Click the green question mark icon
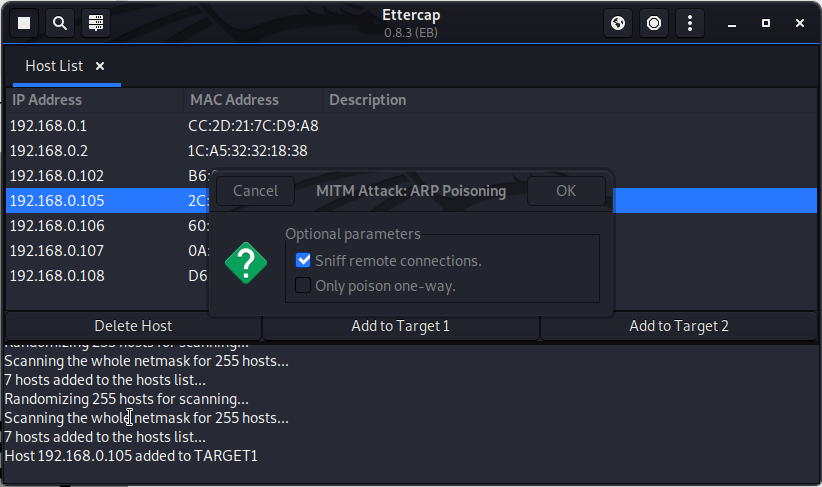This screenshot has width=822, height=487. click(x=246, y=263)
